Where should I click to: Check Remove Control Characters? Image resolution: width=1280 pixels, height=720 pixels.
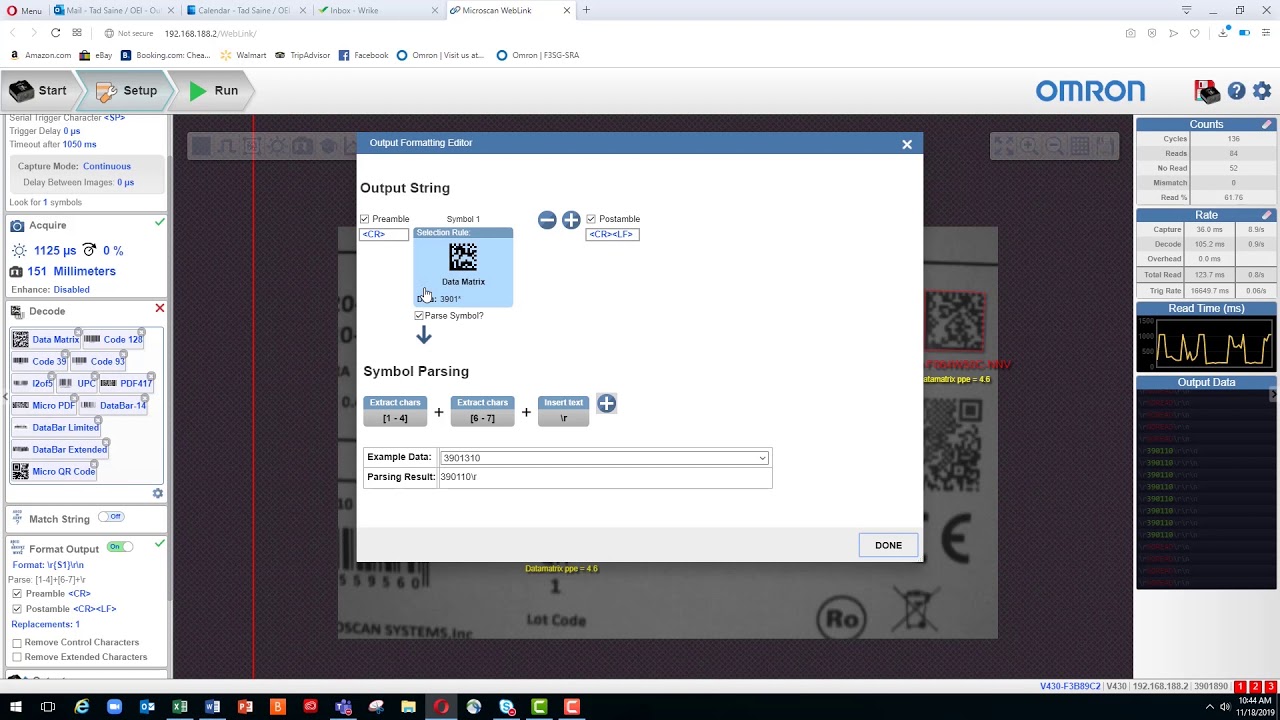(x=17, y=643)
